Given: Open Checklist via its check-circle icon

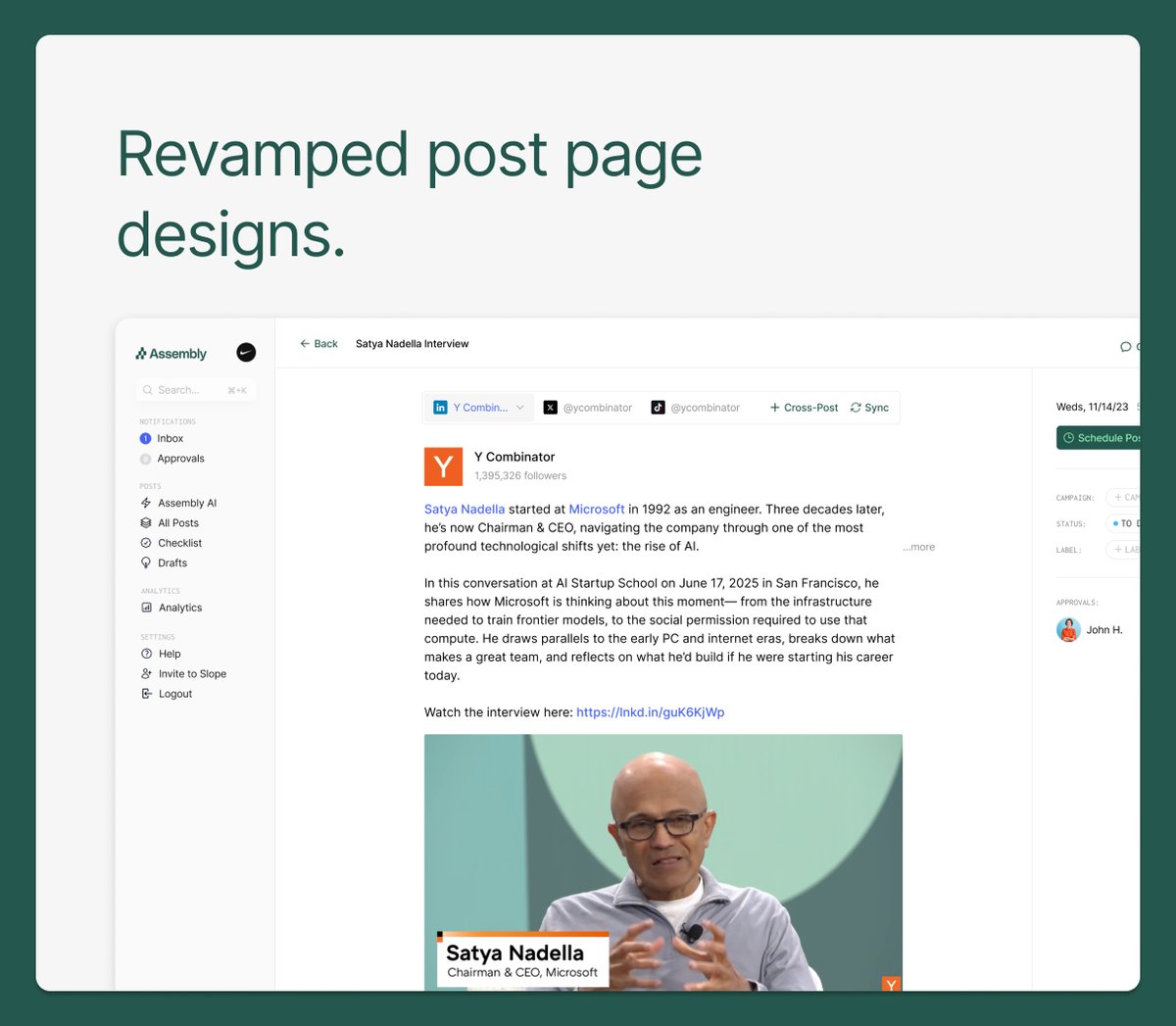Looking at the screenshot, I should coord(146,543).
